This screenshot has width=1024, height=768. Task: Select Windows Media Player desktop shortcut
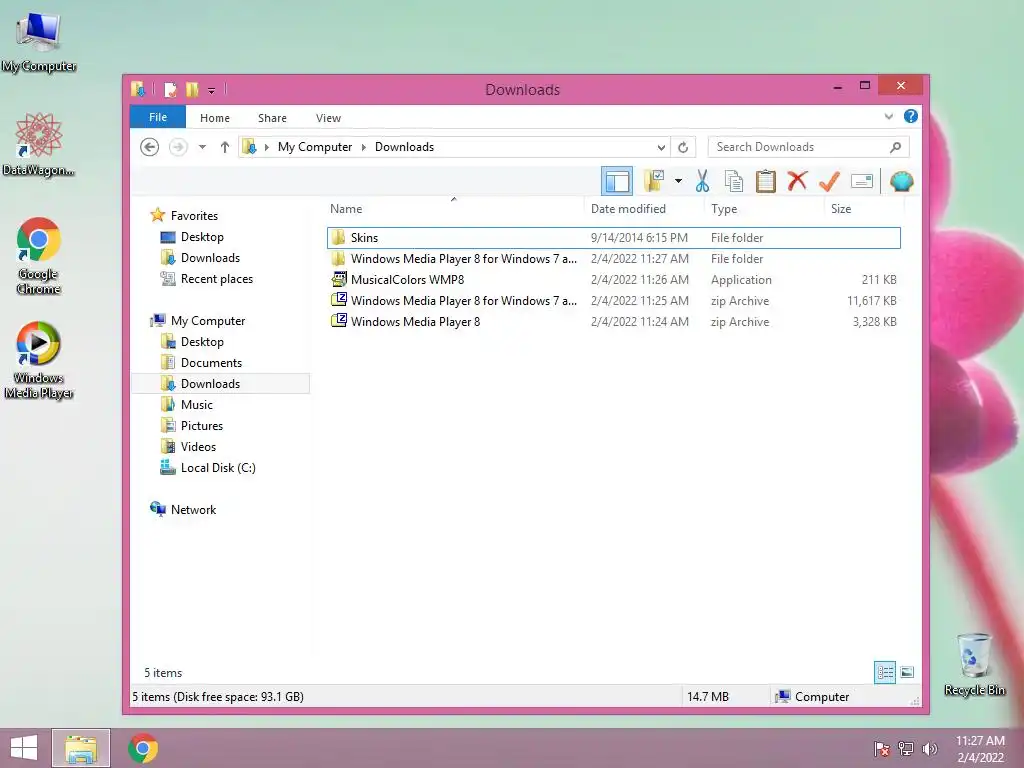coord(39,360)
